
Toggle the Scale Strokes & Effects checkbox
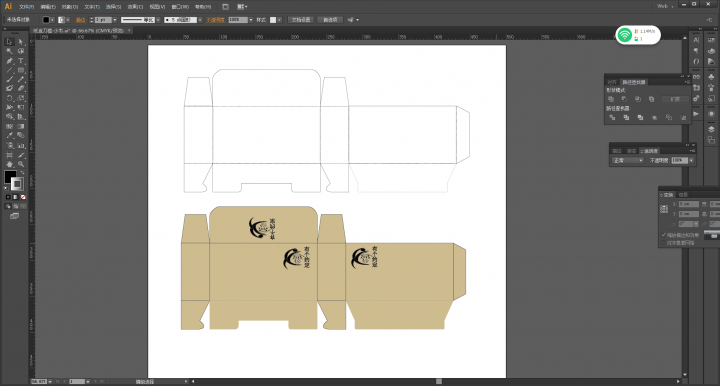664,235
